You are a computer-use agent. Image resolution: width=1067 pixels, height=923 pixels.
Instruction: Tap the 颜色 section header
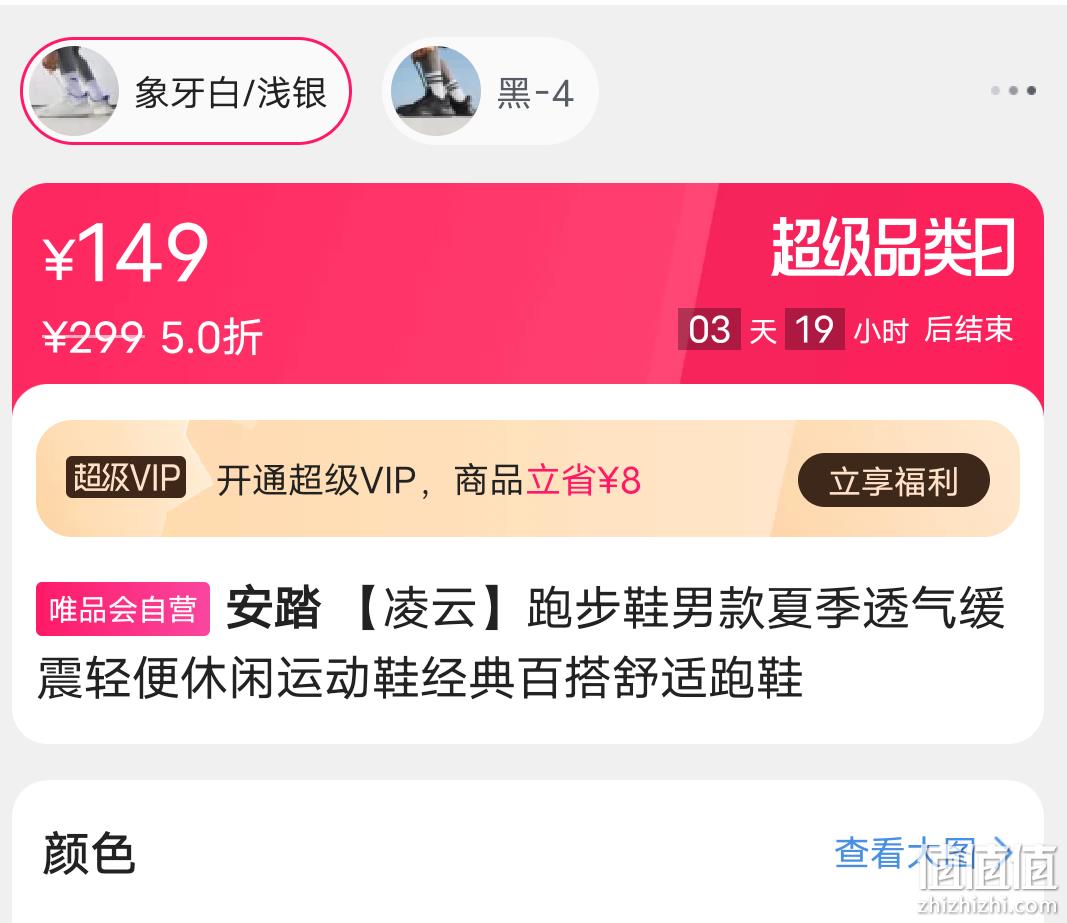point(88,853)
